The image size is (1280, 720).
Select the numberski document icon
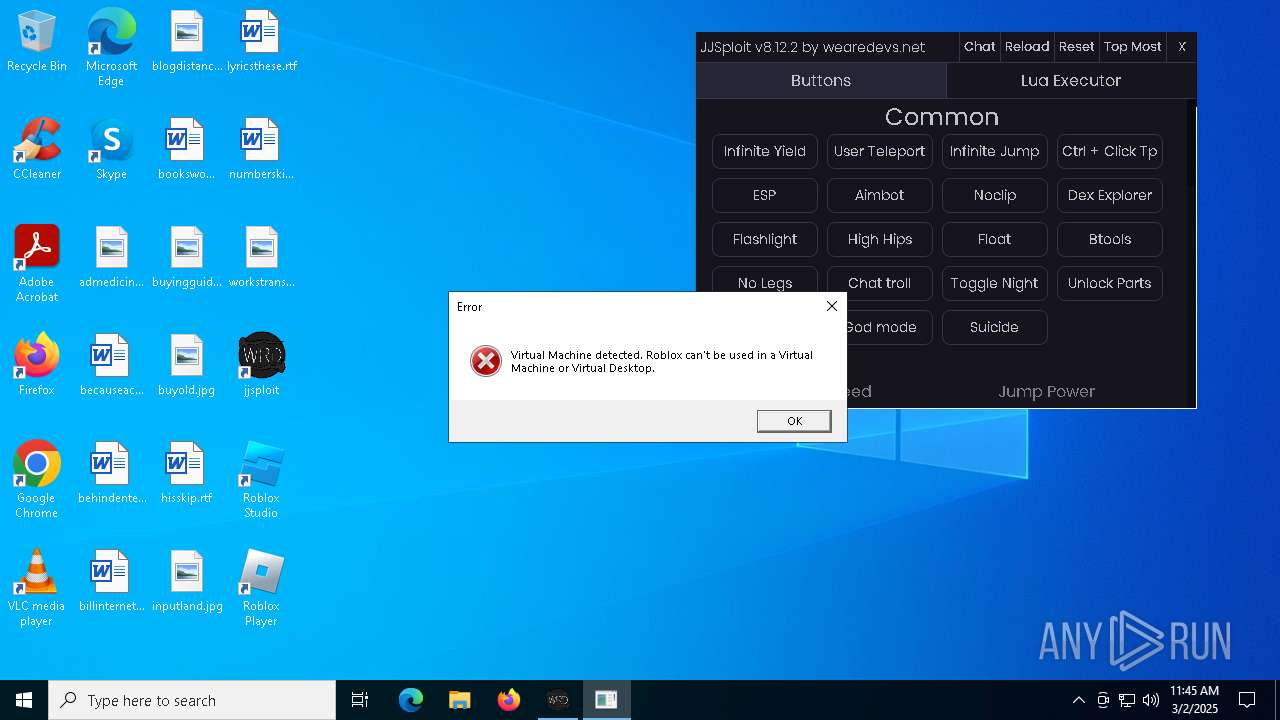pos(261,149)
